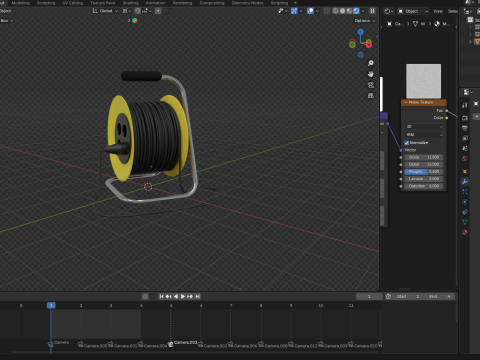
Task: Open Object Constraints properties tab
Action: (465, 212)
